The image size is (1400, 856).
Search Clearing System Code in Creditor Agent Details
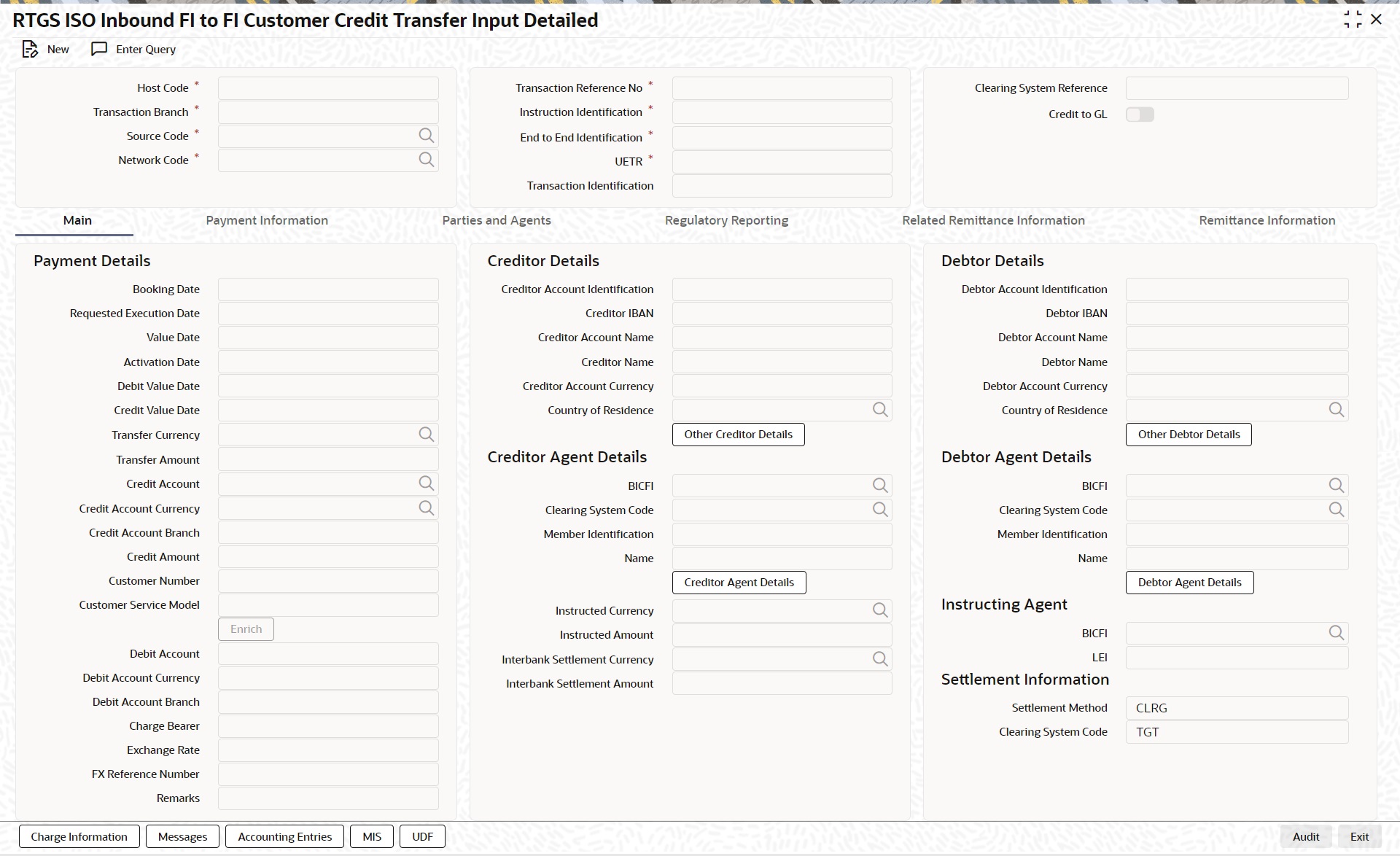880,510
